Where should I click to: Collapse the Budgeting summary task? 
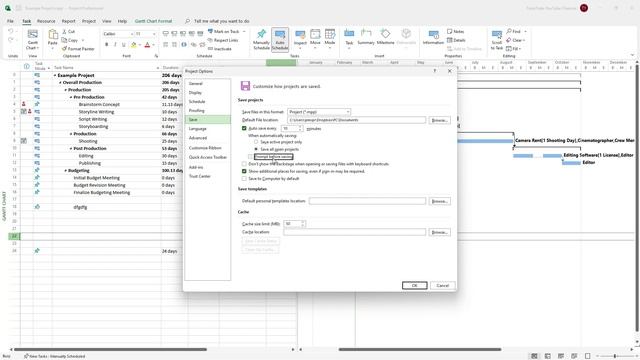tap(66, 171)
